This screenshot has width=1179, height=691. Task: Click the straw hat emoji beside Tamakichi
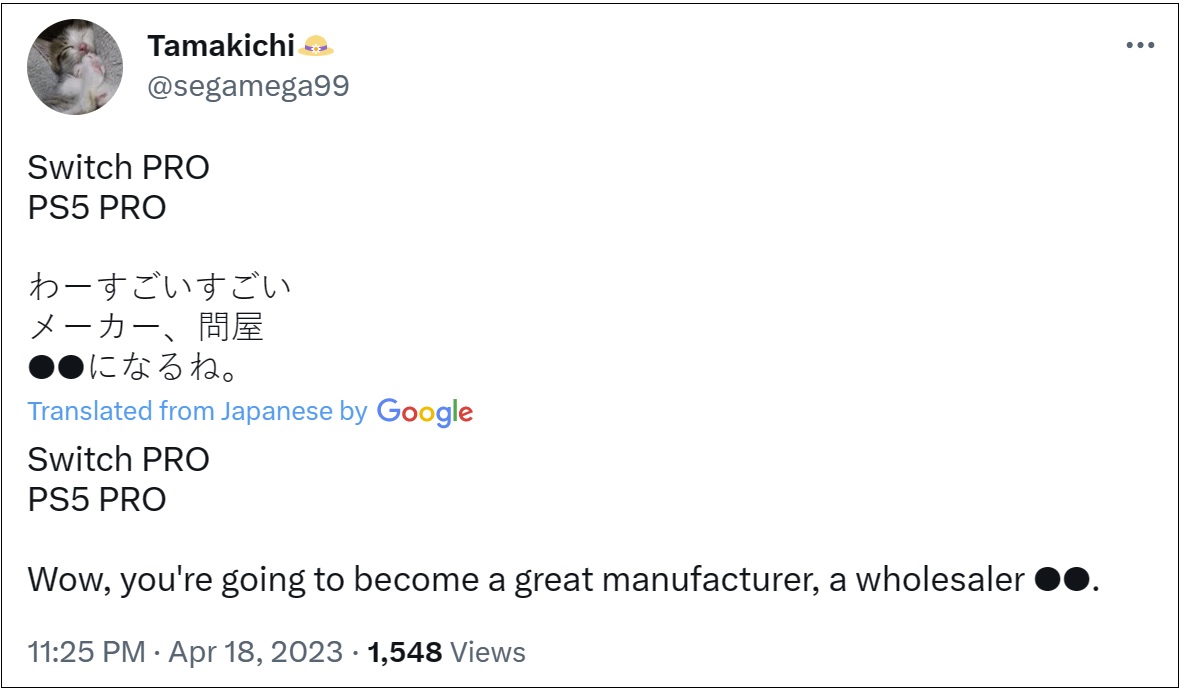[315, 47]
